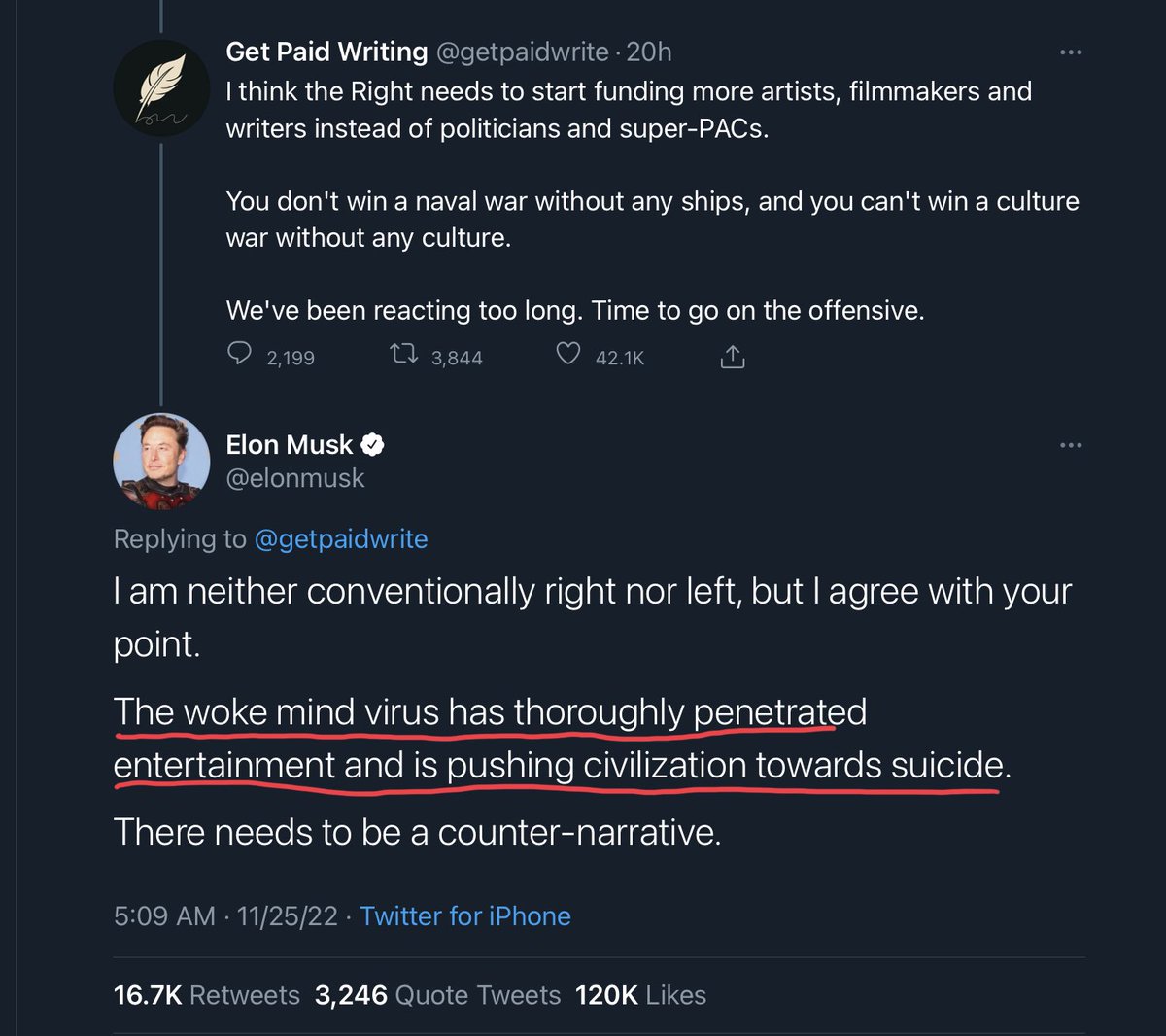1166x1036 pixels.
Task: Open Elon Musk's profile picture
Action: [161, 461]
